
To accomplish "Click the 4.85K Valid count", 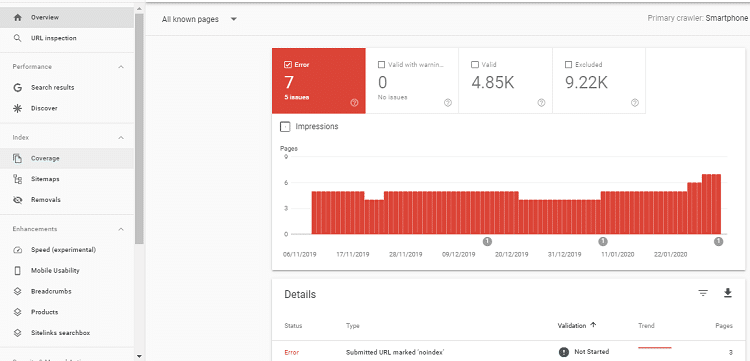I will coord(493,83).
